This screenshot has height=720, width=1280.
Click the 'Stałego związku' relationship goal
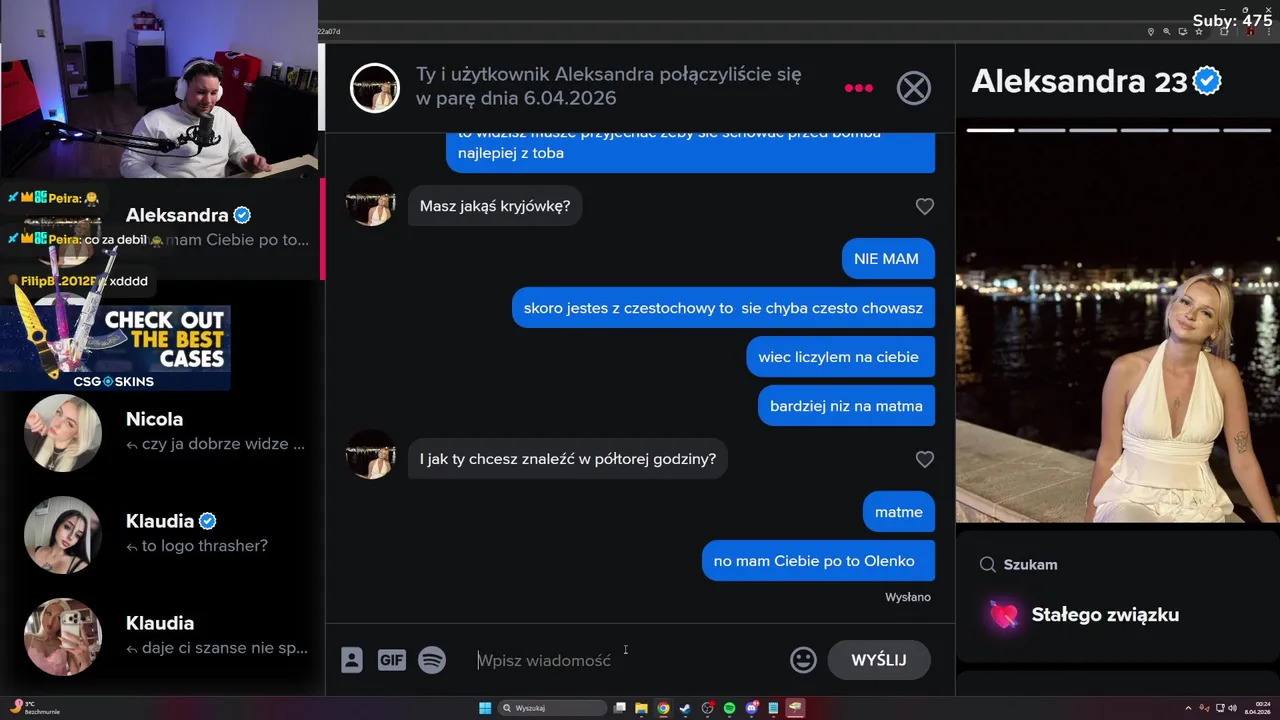1105,615
